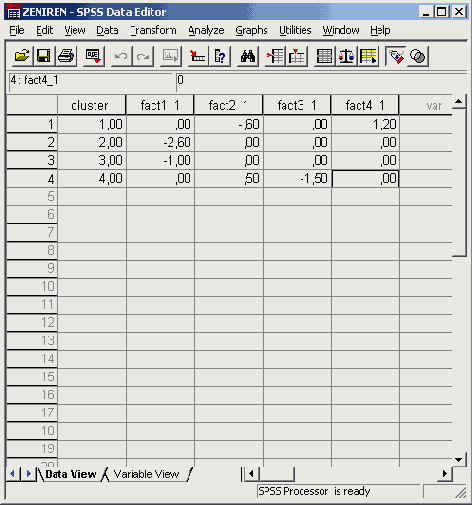Select the fact1_1 column header
Image resolution: width=472 pixels, height=505 pixels.
160,105
